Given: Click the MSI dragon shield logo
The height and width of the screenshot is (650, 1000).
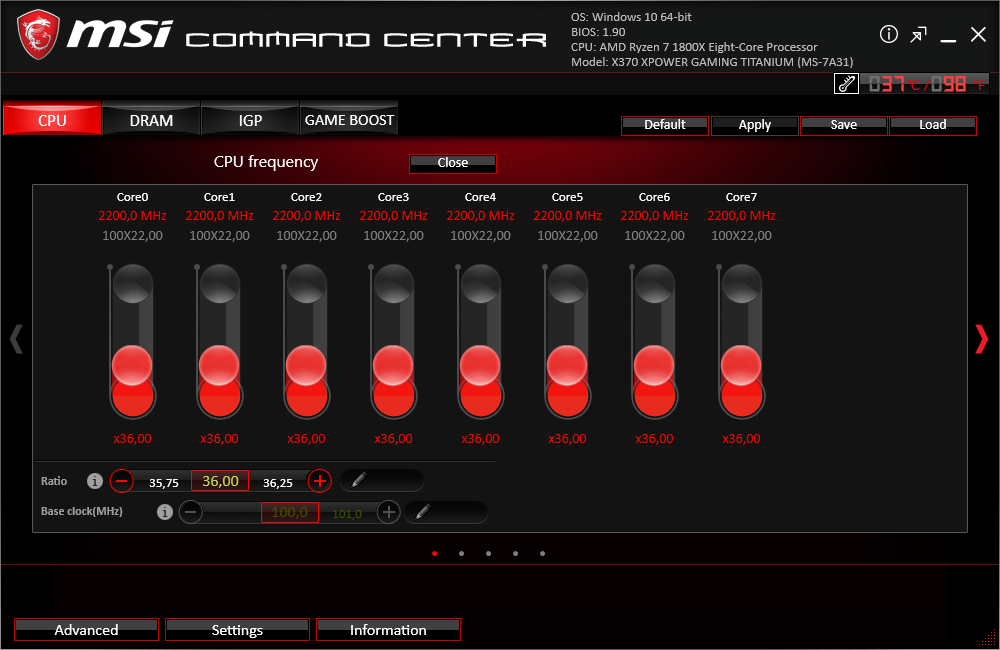Looking at the screenshot, I should coord(38,34).
